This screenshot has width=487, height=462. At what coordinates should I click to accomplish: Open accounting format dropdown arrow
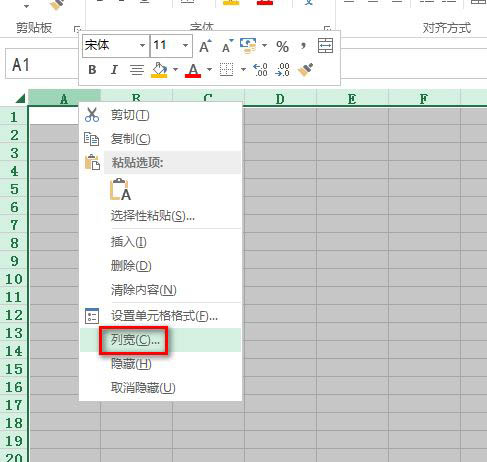264,45
